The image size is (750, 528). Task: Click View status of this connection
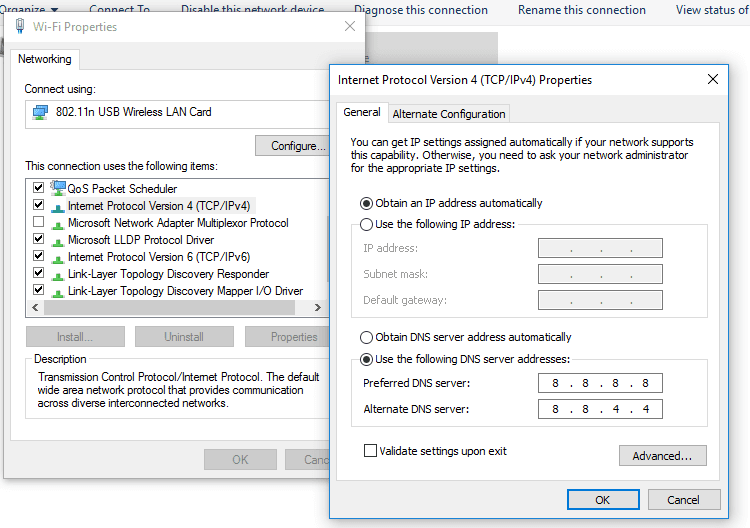pyautogui.click(x=712, y=10)
